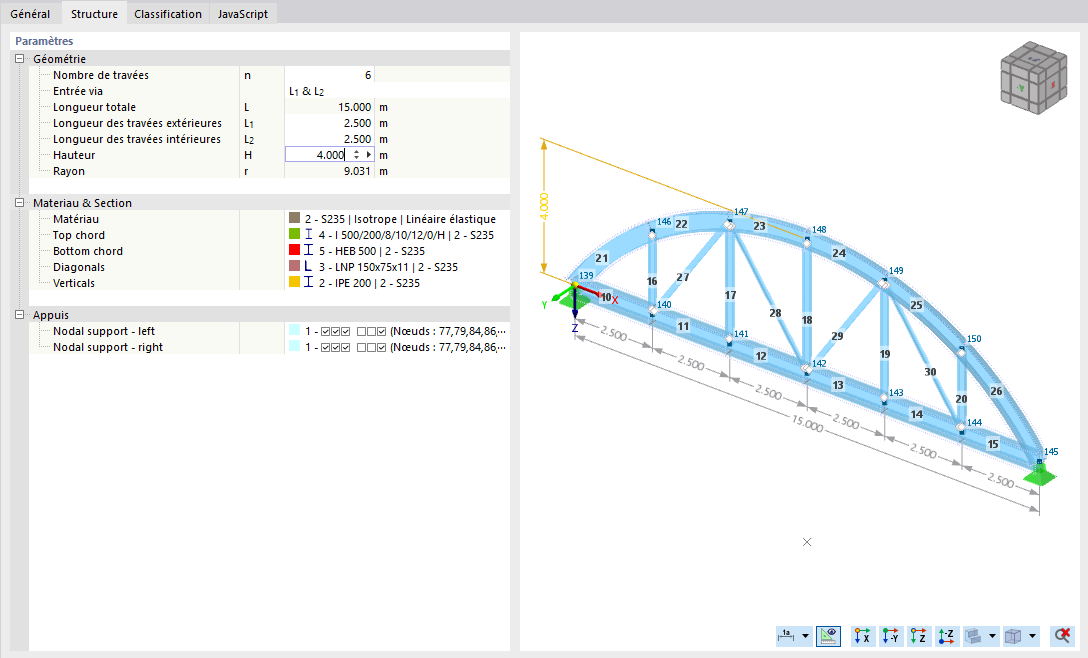Screen dimensions: 1088x658
Task: Click the Longueur totale value 15.000
Action: tap(330, 107)
